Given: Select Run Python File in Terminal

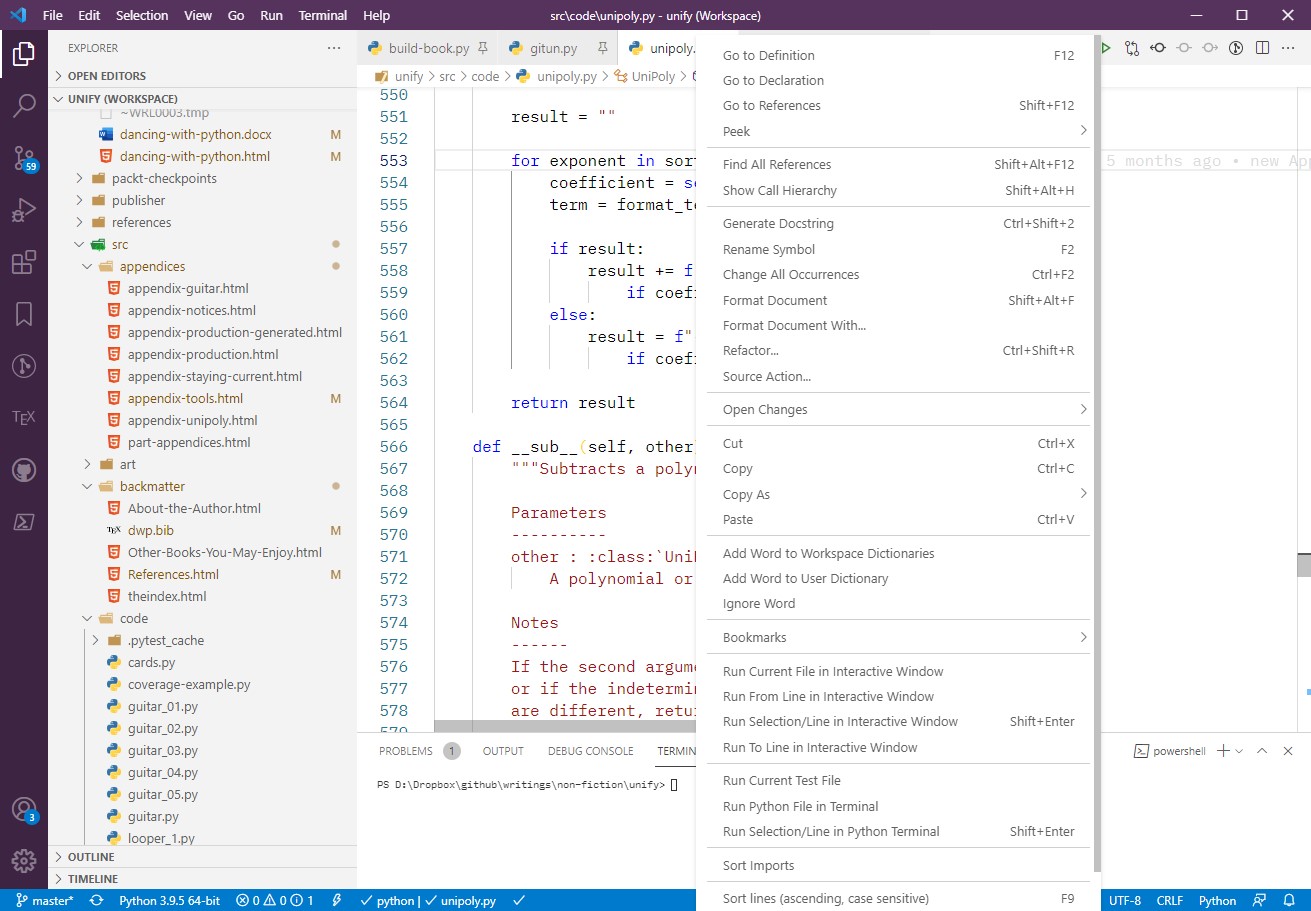Looking at the screenshot, I should [900, 806].
